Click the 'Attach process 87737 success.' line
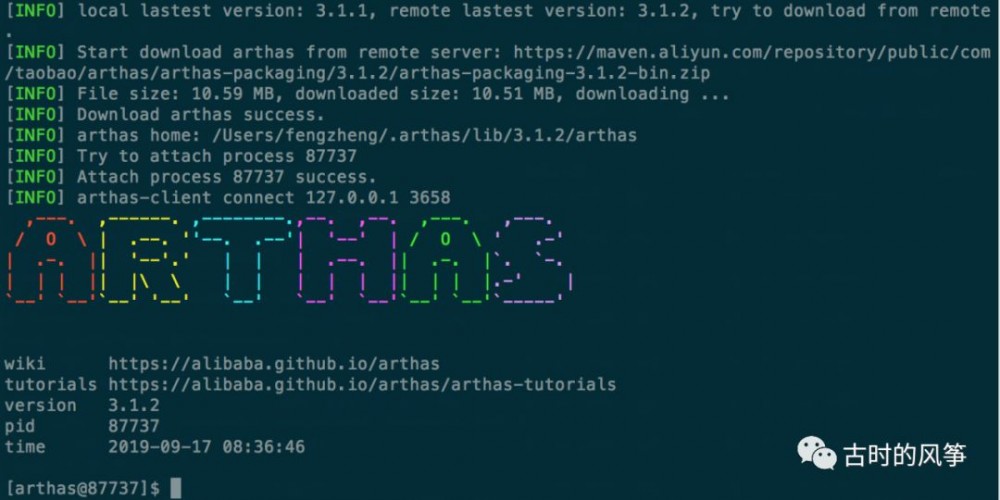1000x500 pixels. click(x=226, y=177)
